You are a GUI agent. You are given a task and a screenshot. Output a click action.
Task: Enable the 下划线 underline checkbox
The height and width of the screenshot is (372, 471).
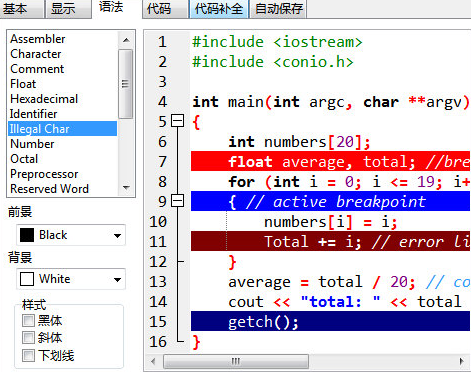28,356
